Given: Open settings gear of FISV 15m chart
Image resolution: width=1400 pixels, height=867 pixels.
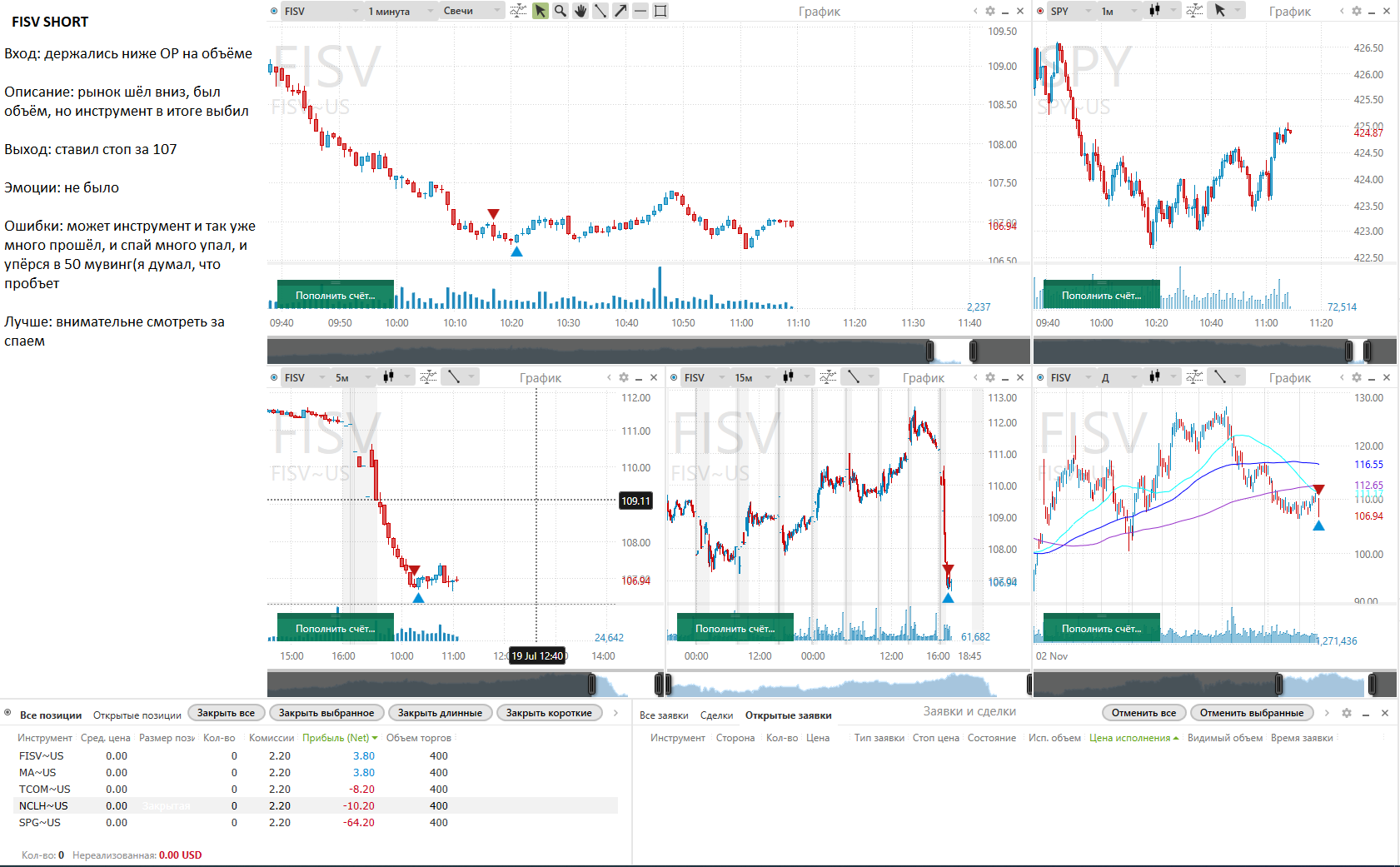Looking at the screenshot, I should click(990, 377).
